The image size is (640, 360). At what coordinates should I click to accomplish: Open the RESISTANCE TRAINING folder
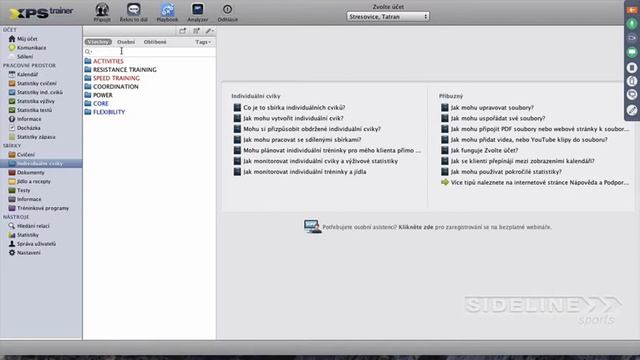pyautogui.click(x=120, y=70)
